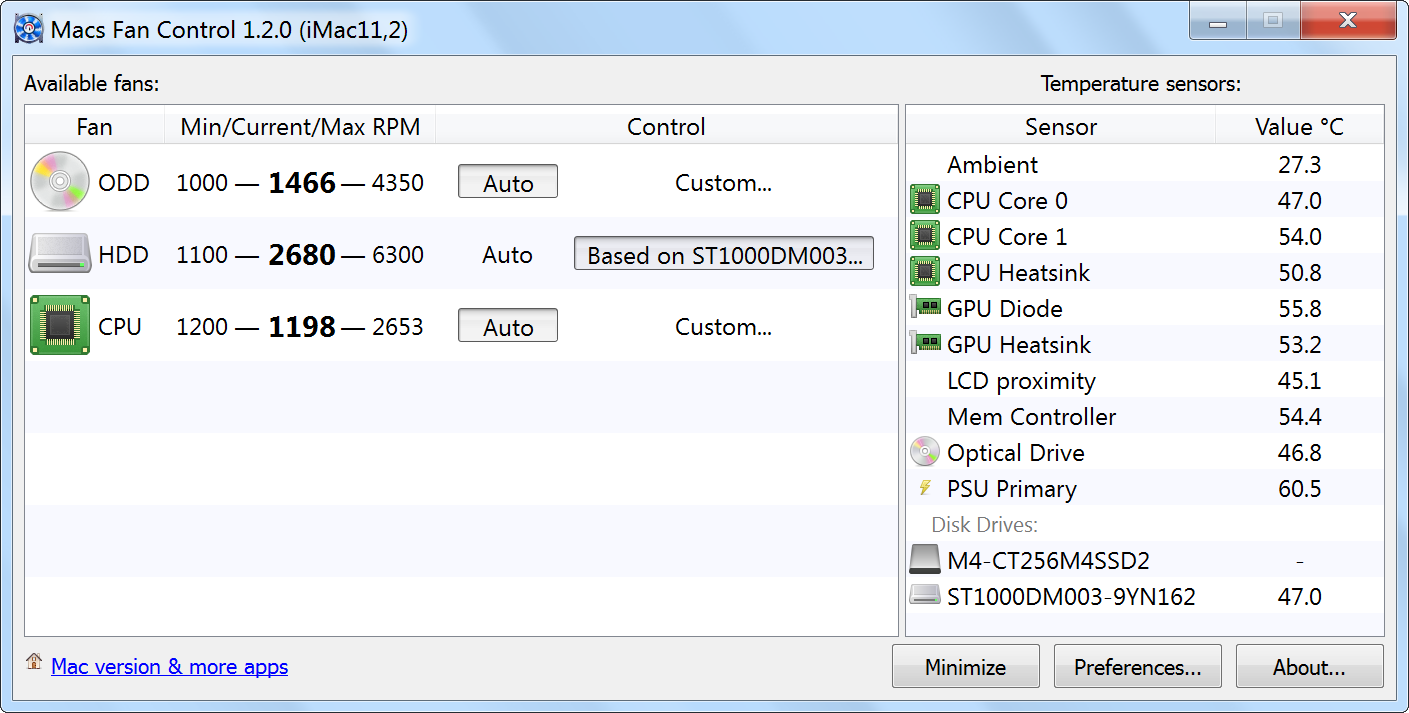
Task: Open Custom control for CPU fan
Action: pyautogui.click(x=723, y=327)
